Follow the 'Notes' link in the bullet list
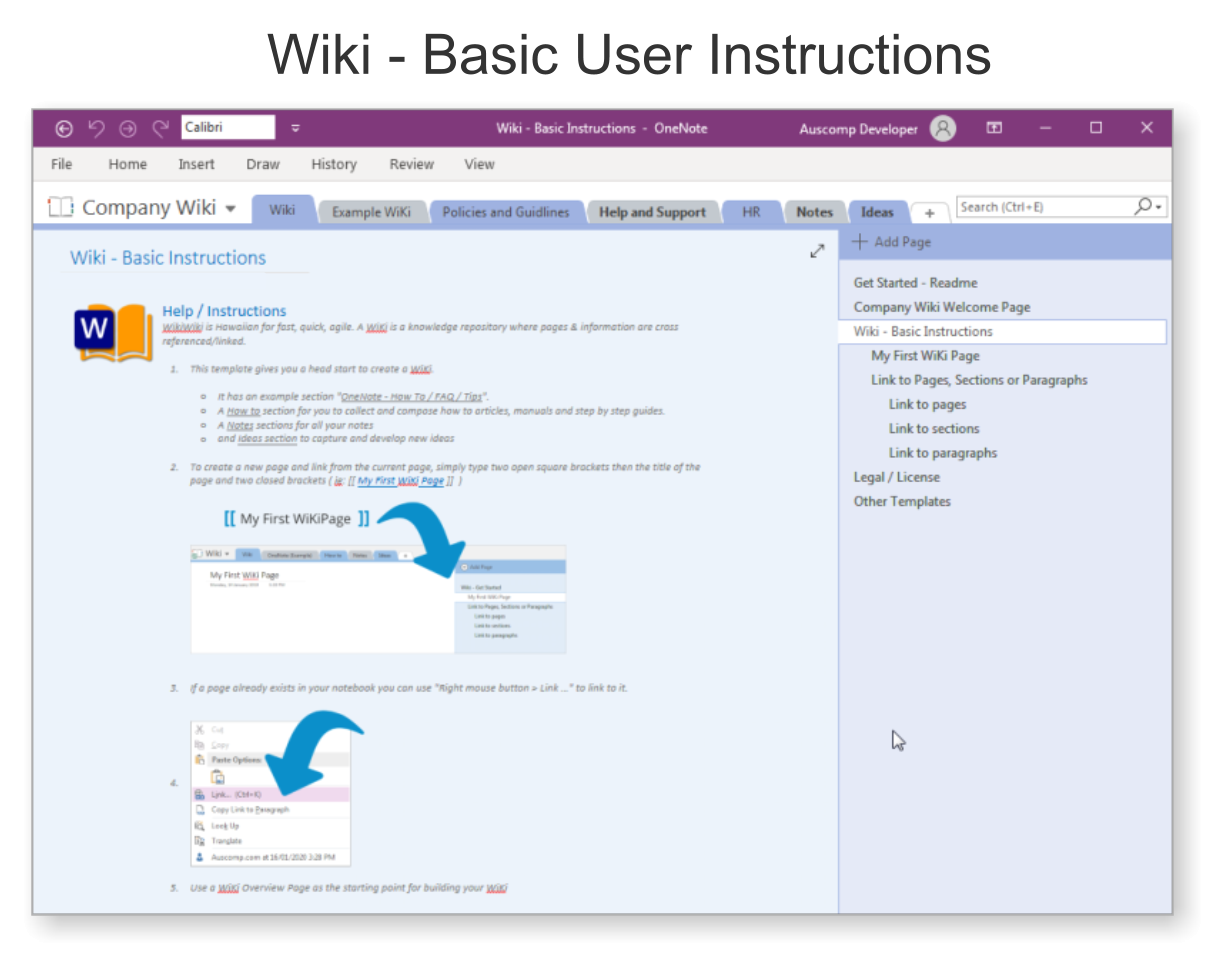This screenshot has height=980, width=1225. (240, 425)
